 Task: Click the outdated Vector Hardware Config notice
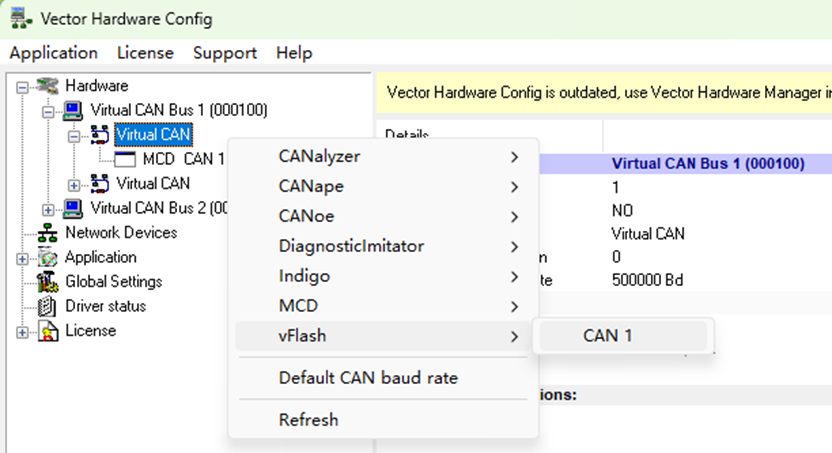tap(604, 93)
